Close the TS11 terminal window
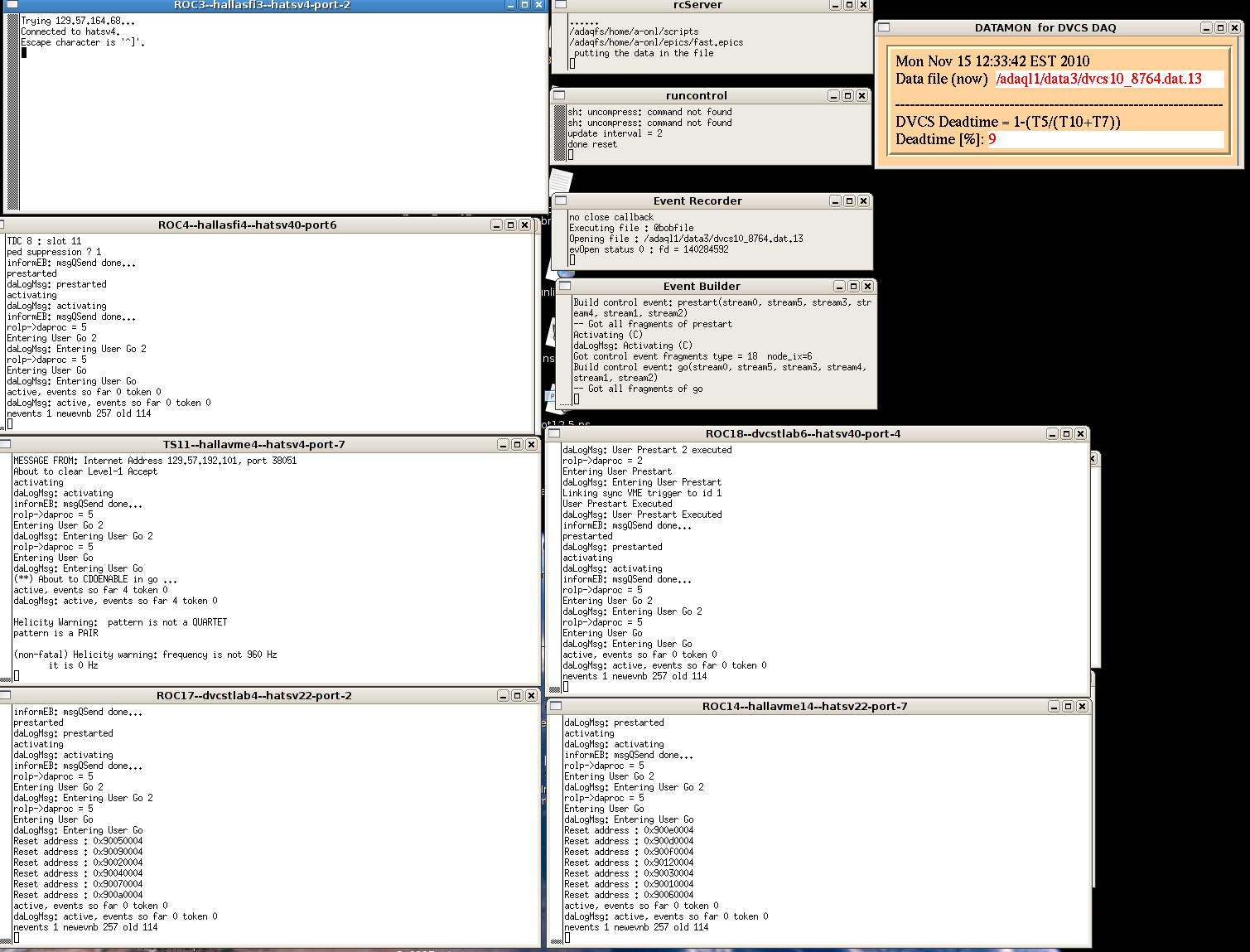The width and height of the screenshot is (1250, 952). pos(531,444)
